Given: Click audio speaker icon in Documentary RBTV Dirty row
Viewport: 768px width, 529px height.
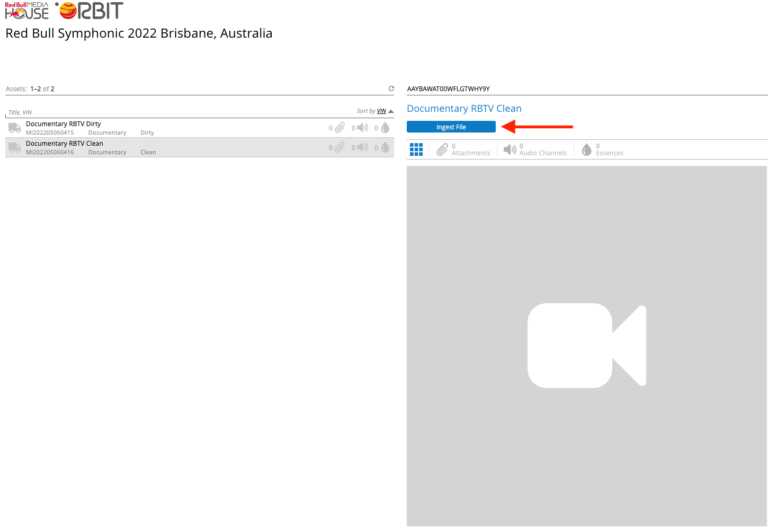Looking at the screenshot, I should point(362,128).
